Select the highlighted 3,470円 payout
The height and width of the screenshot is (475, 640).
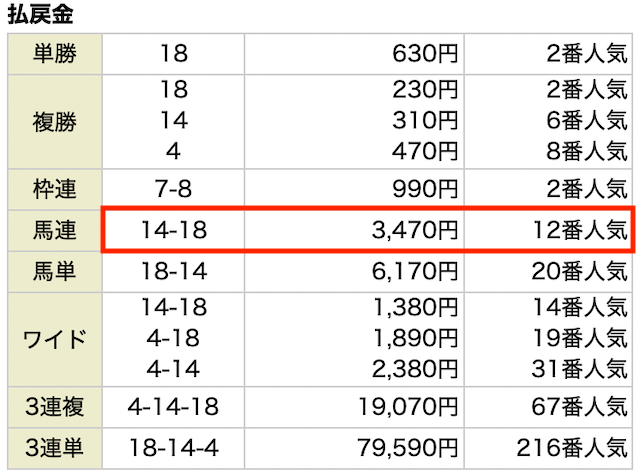coord(415,231)
